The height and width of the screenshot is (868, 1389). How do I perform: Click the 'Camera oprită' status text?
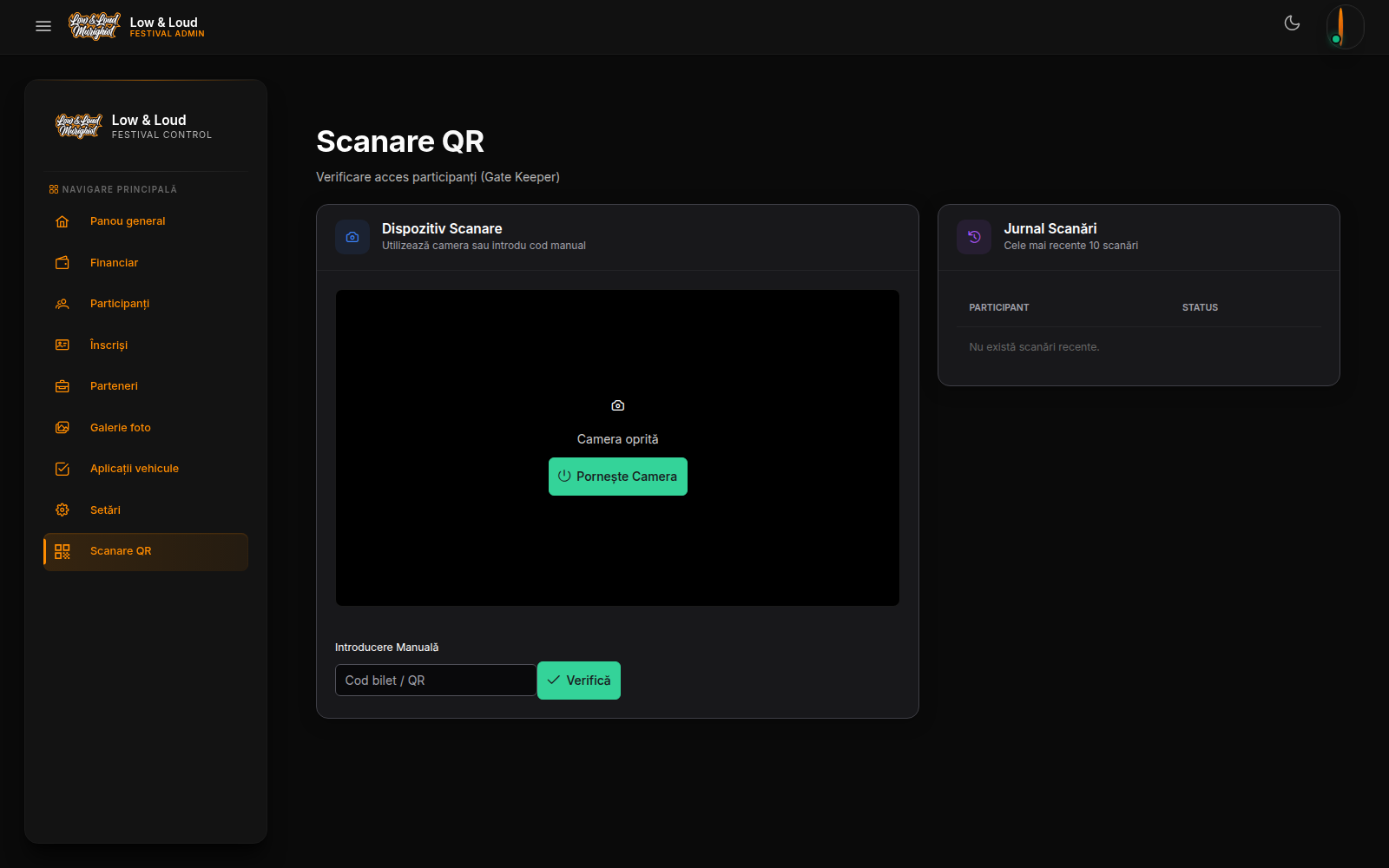click(618, 439)
